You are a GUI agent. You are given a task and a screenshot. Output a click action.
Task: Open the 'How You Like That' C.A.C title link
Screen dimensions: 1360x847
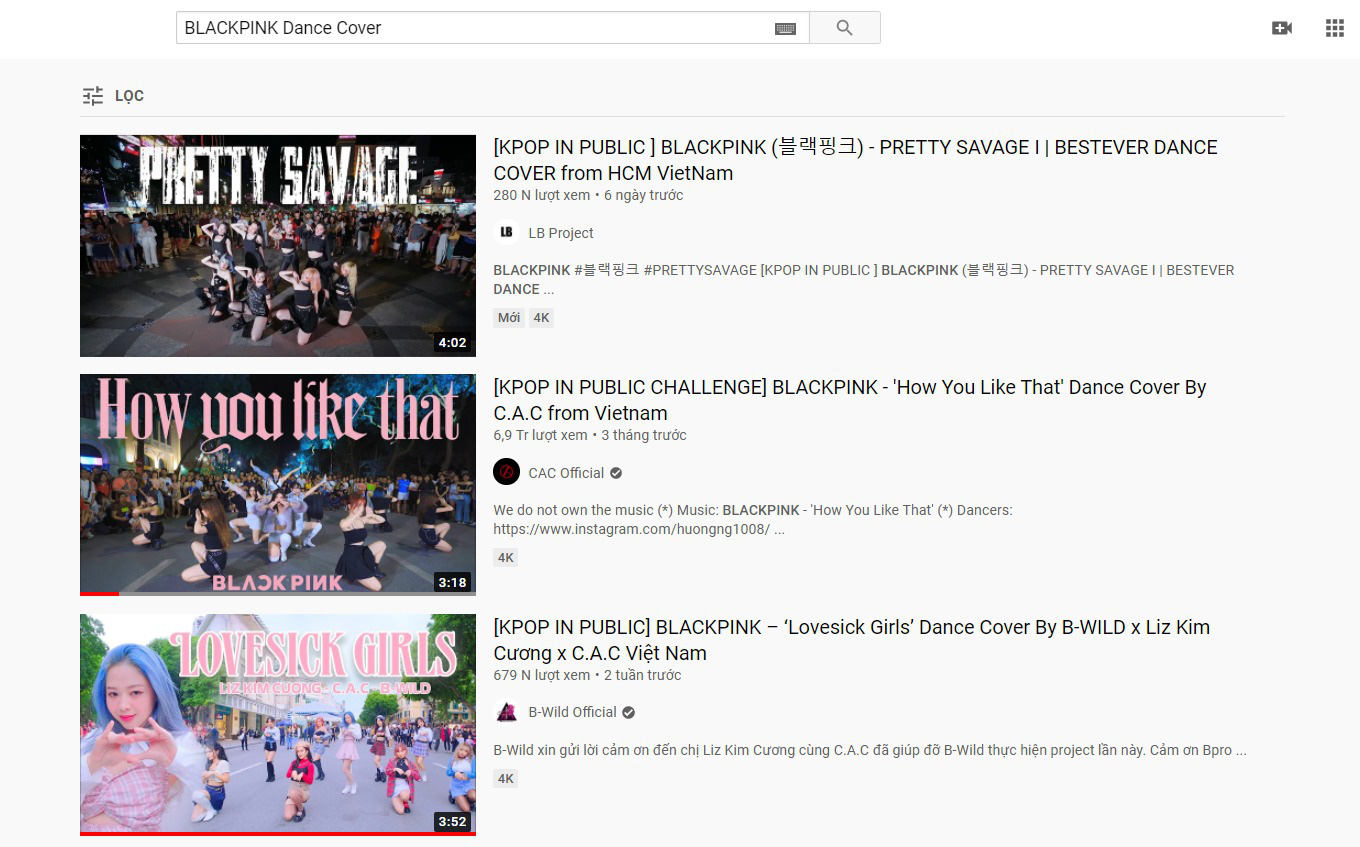(850, 400)
